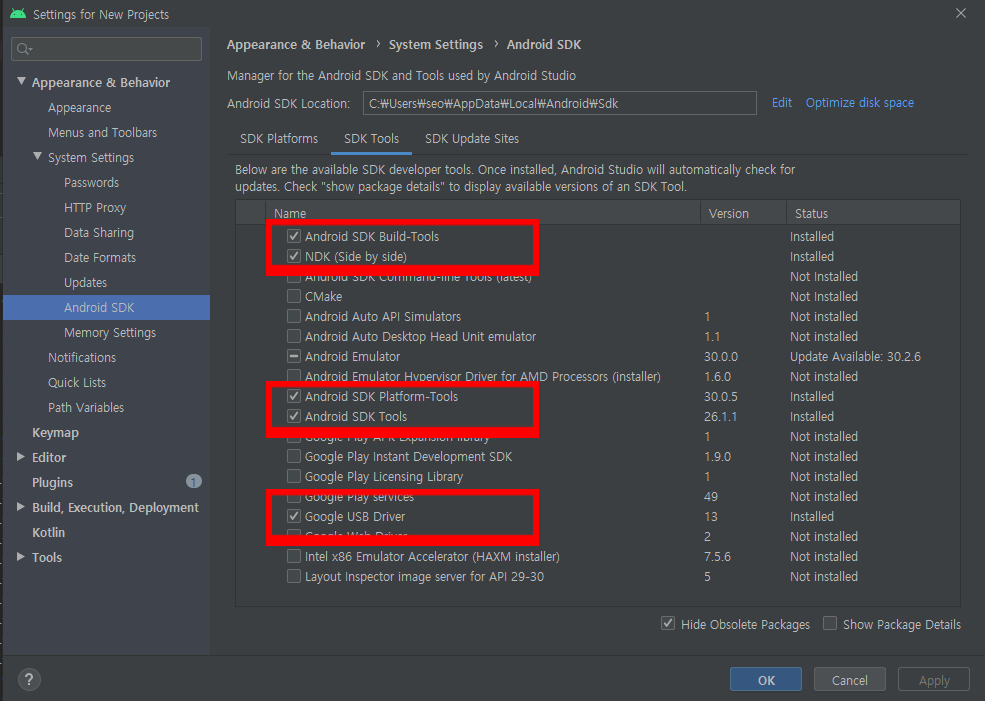This screenshot has width=985, height=701.
Task: Click version 7.5.6 in HAXM row
Action: click(x=717, y=557)
